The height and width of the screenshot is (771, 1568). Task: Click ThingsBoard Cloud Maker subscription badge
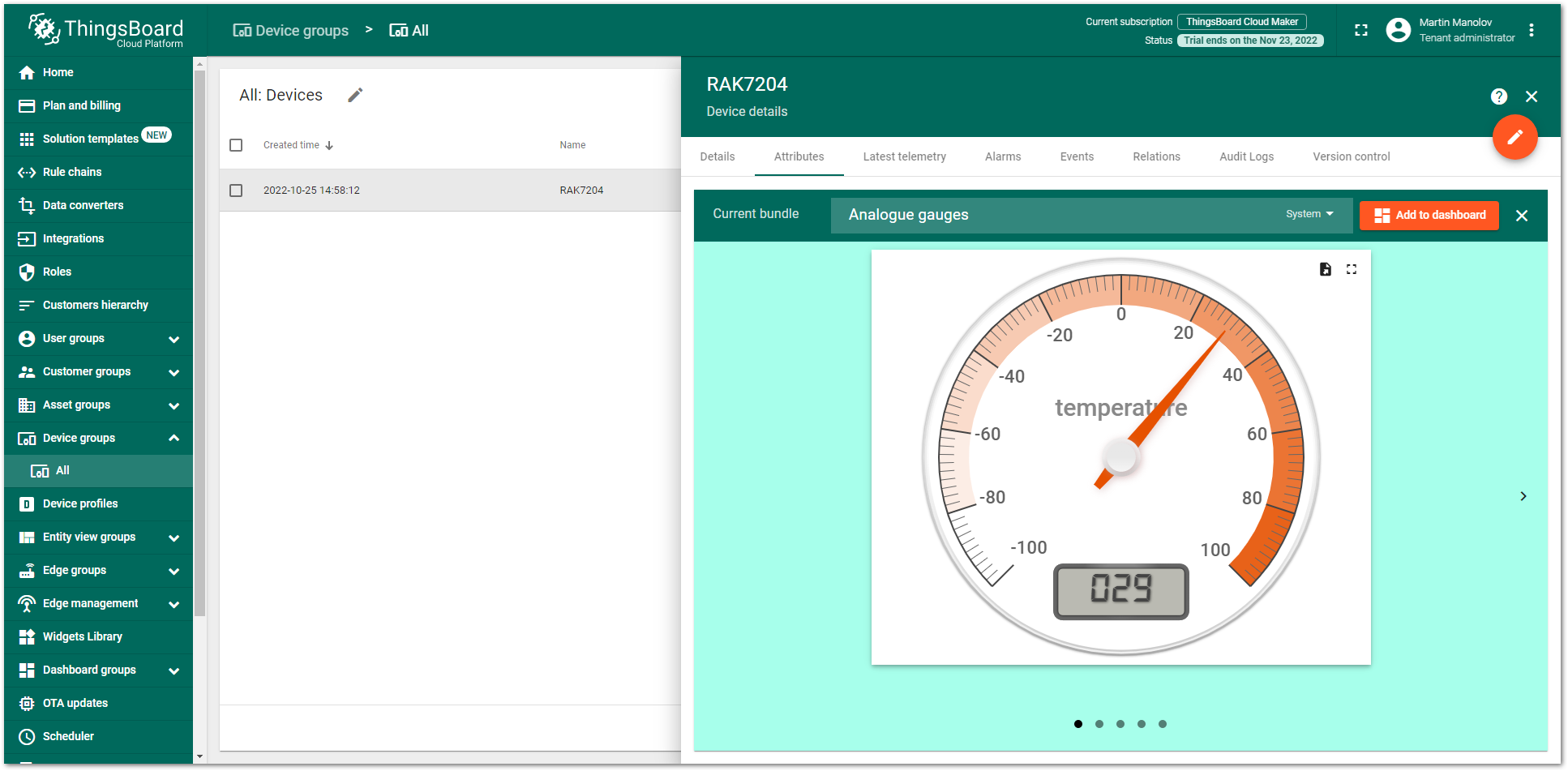pos(1242,22)
